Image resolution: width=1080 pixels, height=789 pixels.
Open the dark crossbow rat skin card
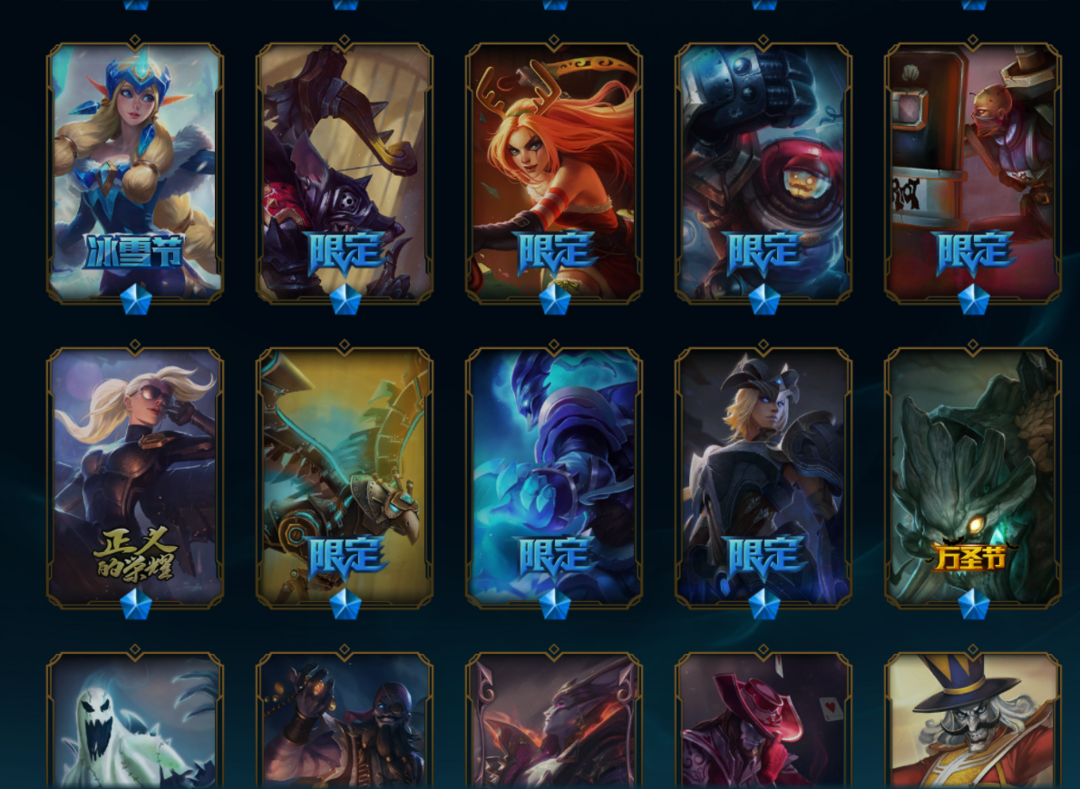click(x=344, y=172)
